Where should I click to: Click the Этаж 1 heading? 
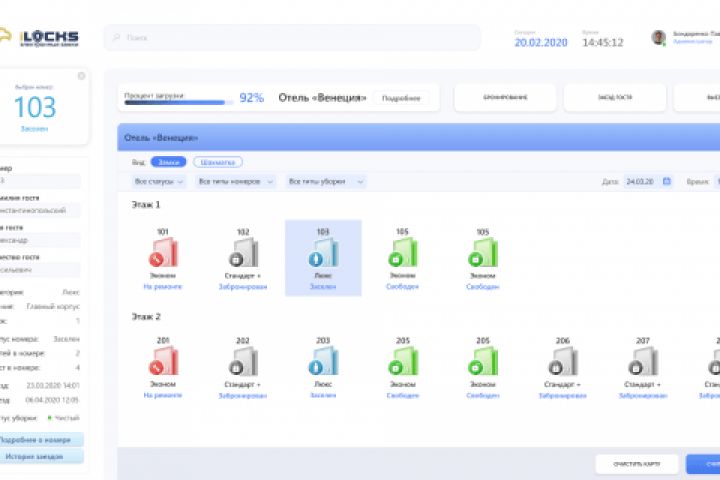point(146,204)
